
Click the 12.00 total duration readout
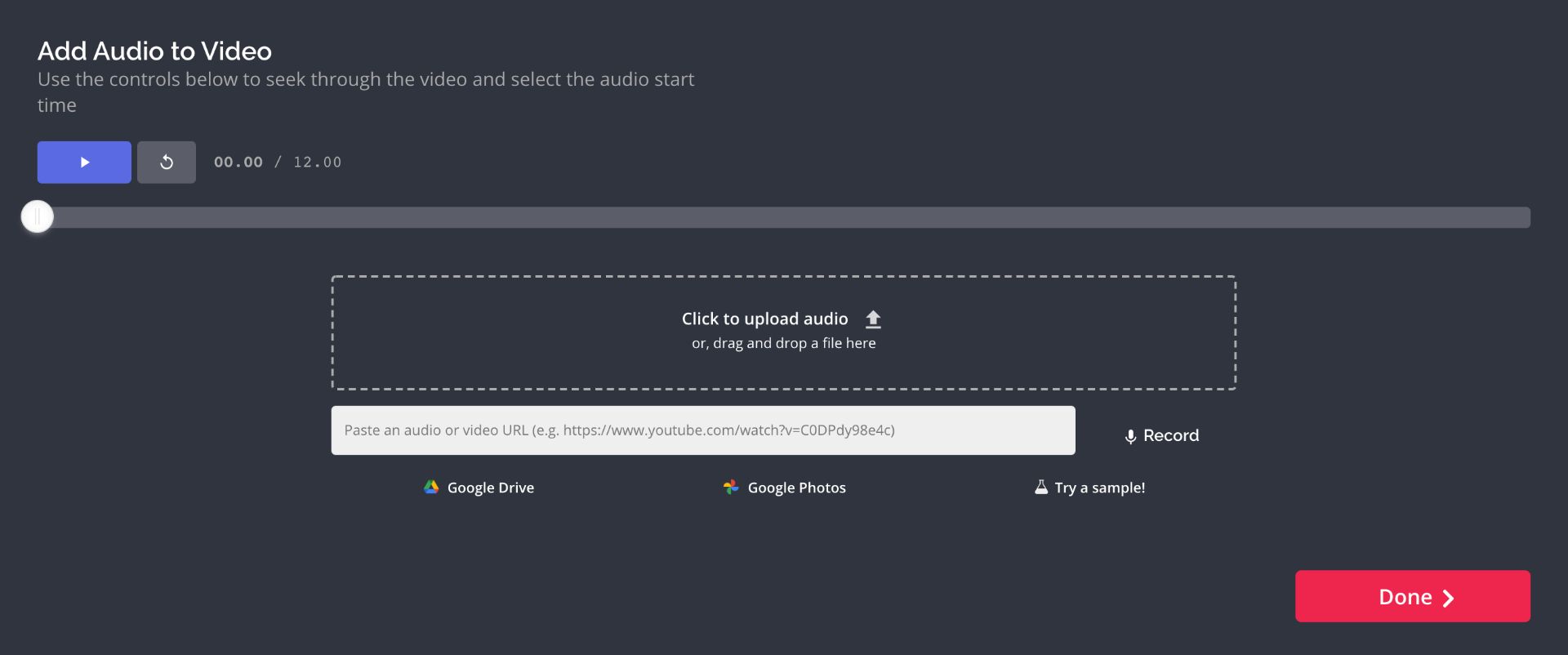[318, 163]
